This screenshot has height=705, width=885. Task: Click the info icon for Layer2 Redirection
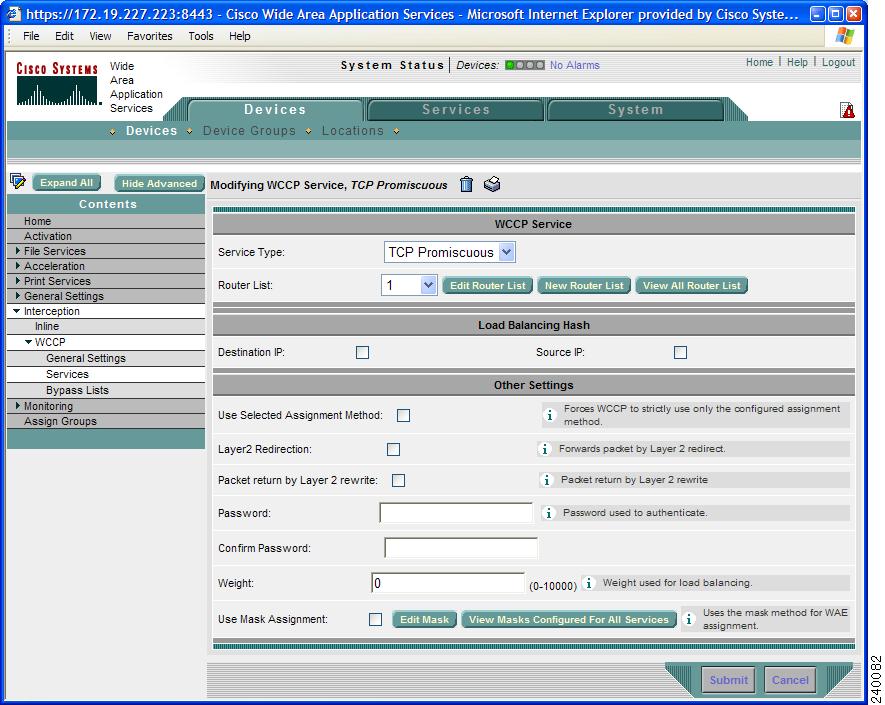(x=544, y=449)
